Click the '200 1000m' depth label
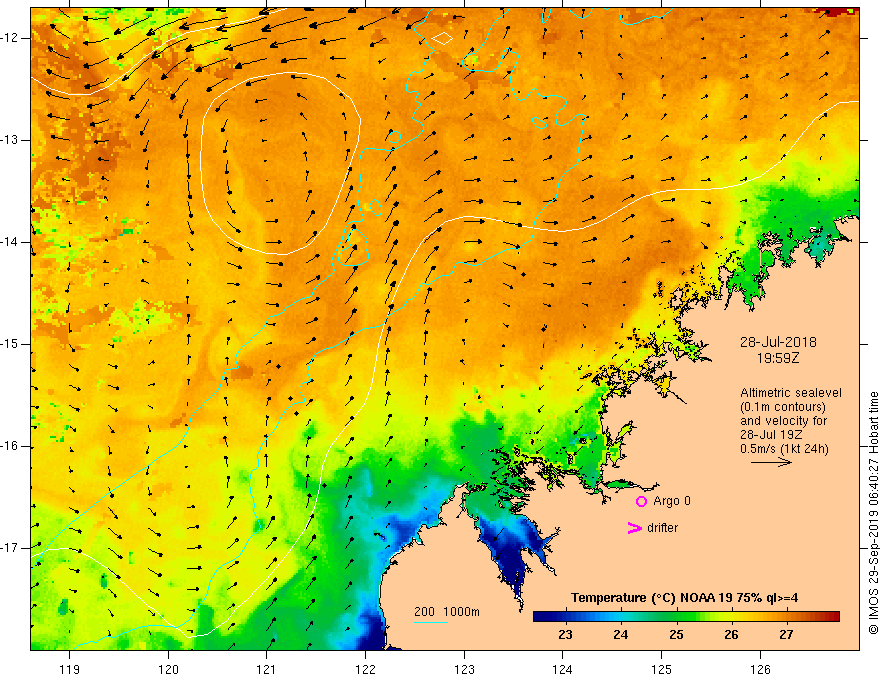The width and height of the screenshot is (880, 680). [447, 612]
